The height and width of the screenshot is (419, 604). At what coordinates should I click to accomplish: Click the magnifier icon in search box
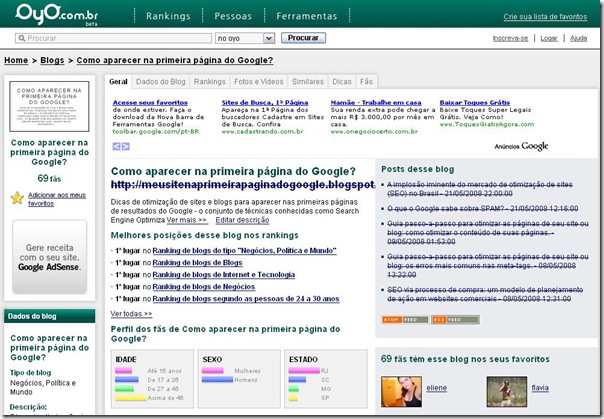pyautogui.click(x=22, y=38)
